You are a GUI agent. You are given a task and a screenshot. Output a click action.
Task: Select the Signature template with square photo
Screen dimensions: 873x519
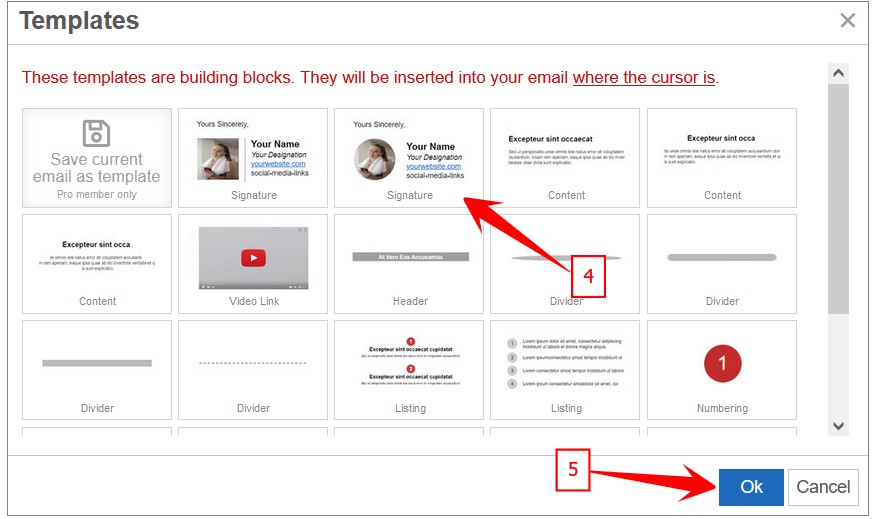tap(253, 158)
